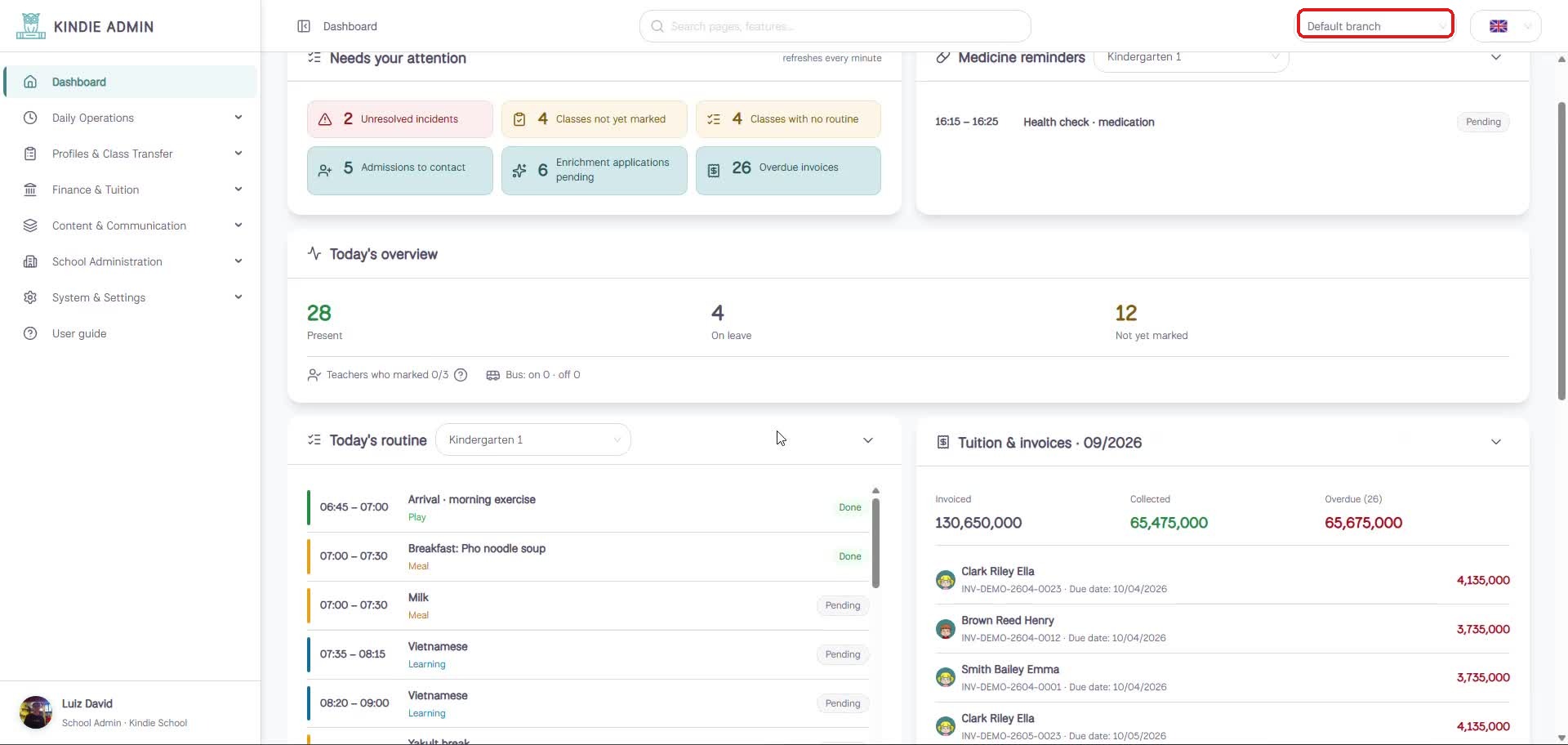Open the Default branch selector
Viewport: 1568px width, 745px height.
click(1375, 26)
